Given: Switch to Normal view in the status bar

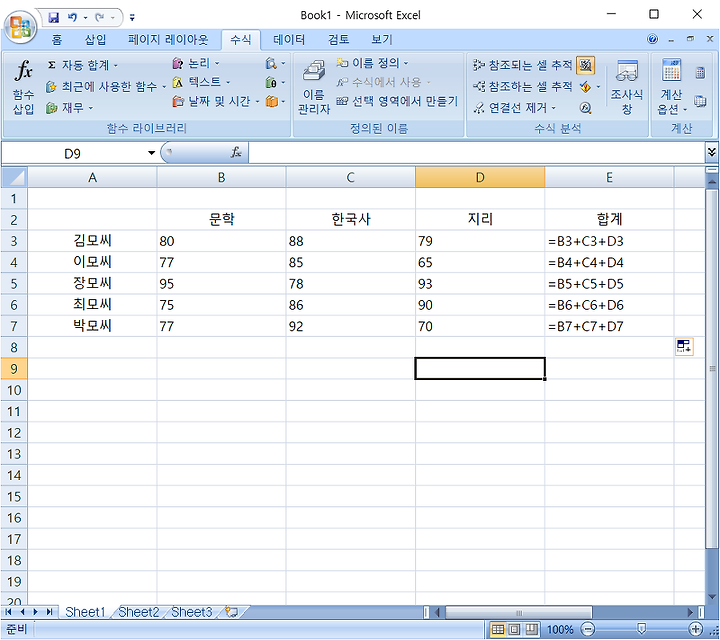Looking at the screenshot, I should pyautogui.click(x=498, y=629).
